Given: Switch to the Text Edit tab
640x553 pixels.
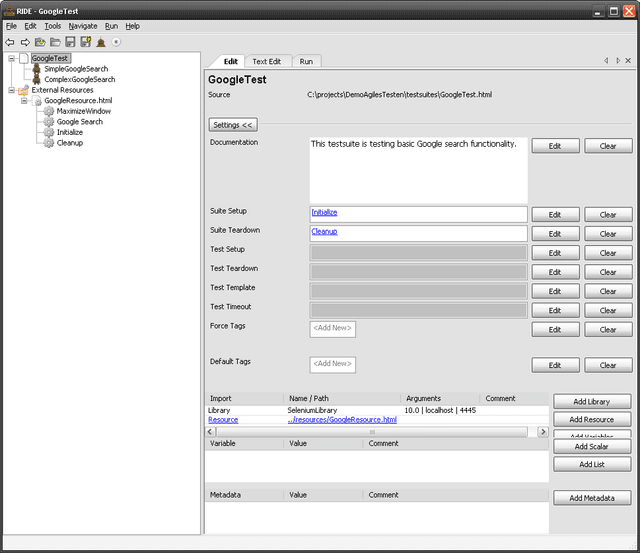Looking at the screenshot, I should [x=266, y=61].
